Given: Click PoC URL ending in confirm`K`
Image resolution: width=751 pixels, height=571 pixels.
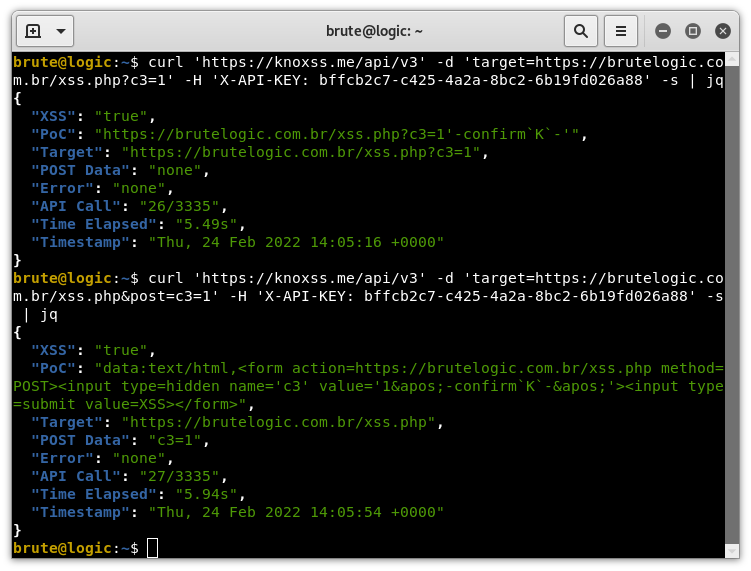Looking at the screenshot, I should (337, 134).
